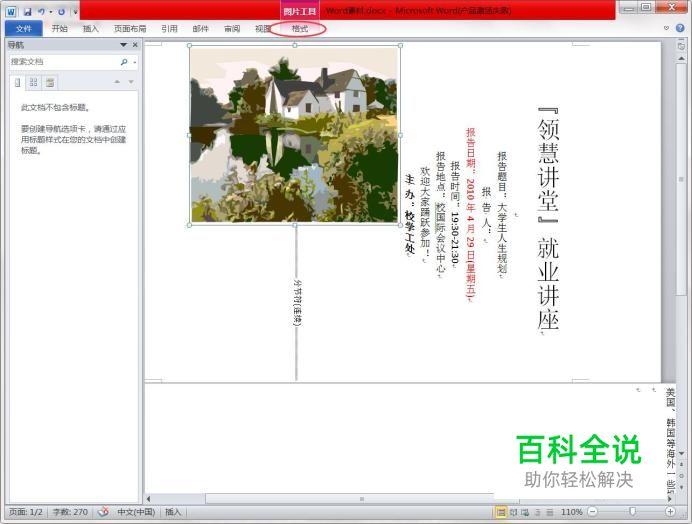Screen dimensions: 692x524
Task: Click the 报告题目：大学生人生规划 line
Action: pyautogui.click(x=502, y=215)
